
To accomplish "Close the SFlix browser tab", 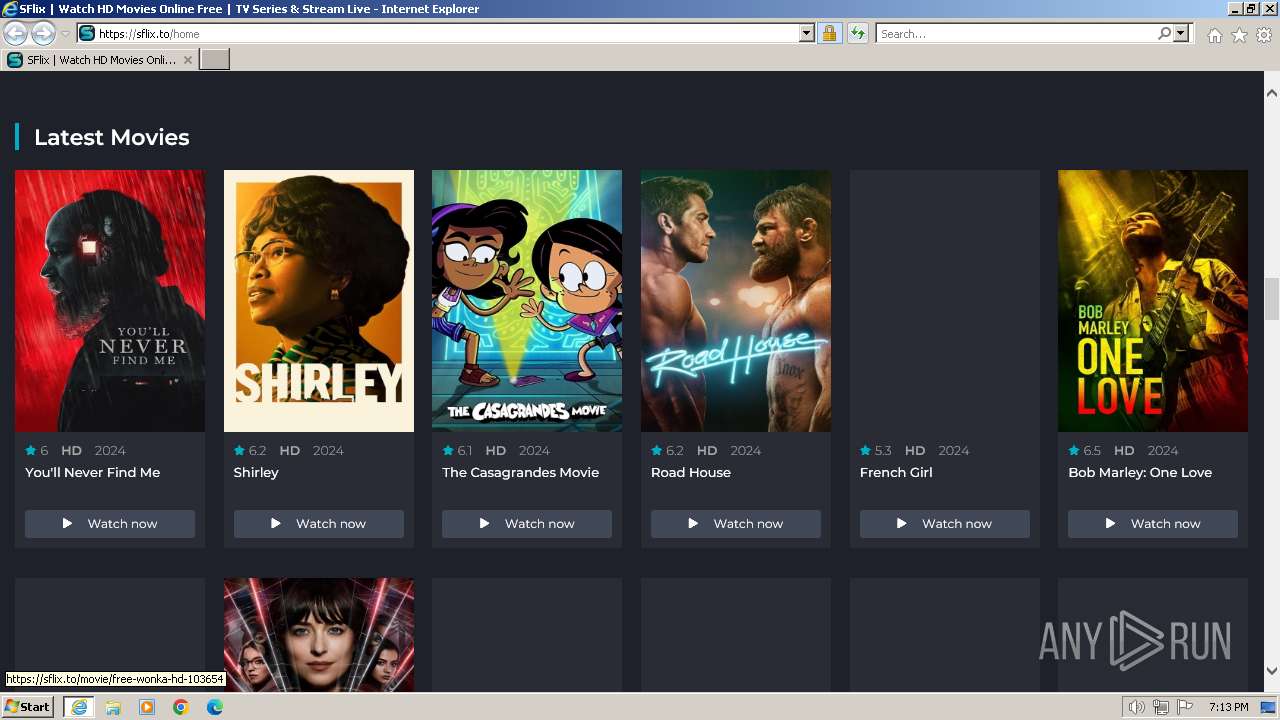I will (x=188, y=60).
